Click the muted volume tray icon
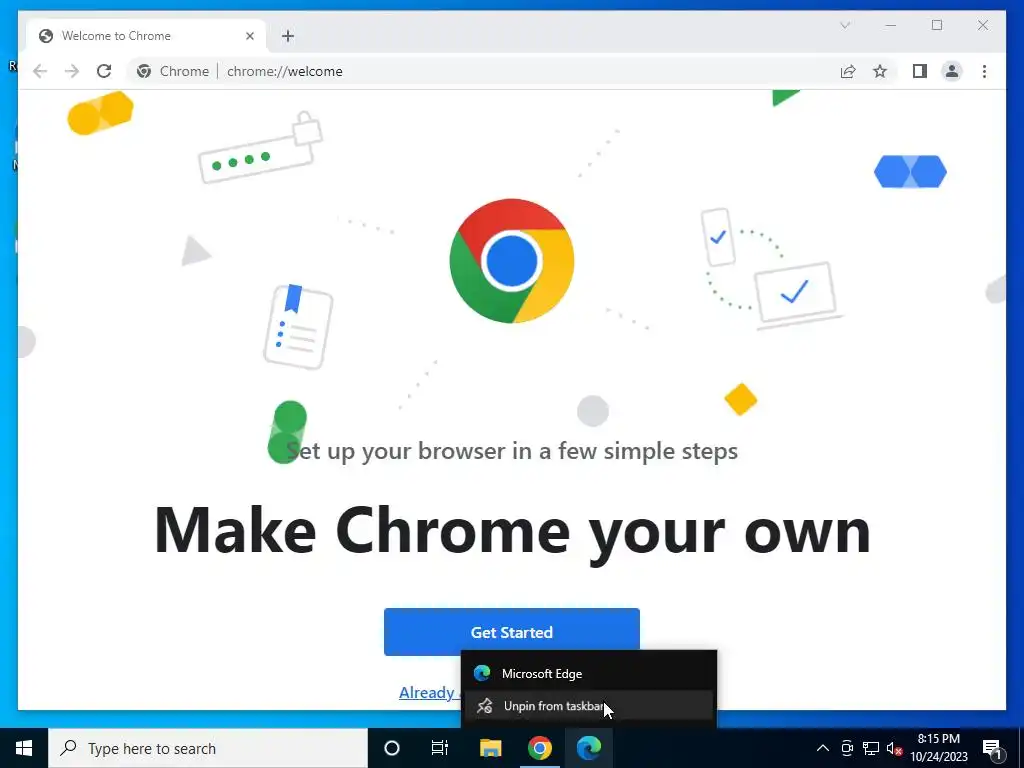 coord(894,748)
